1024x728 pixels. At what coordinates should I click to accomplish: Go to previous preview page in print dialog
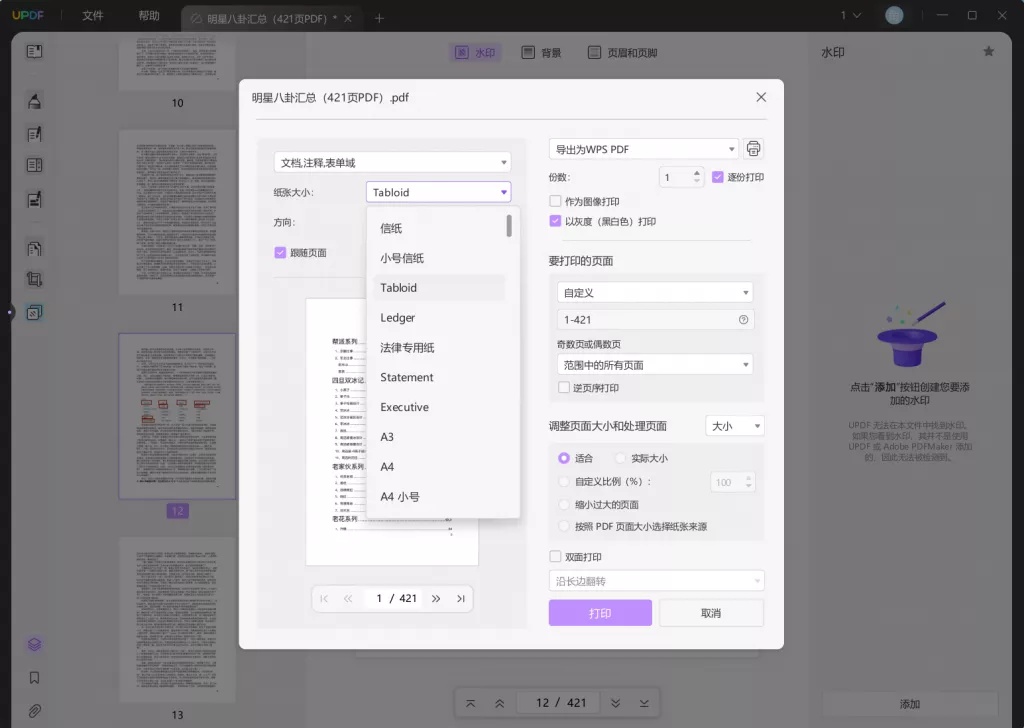tap(348, 599)
